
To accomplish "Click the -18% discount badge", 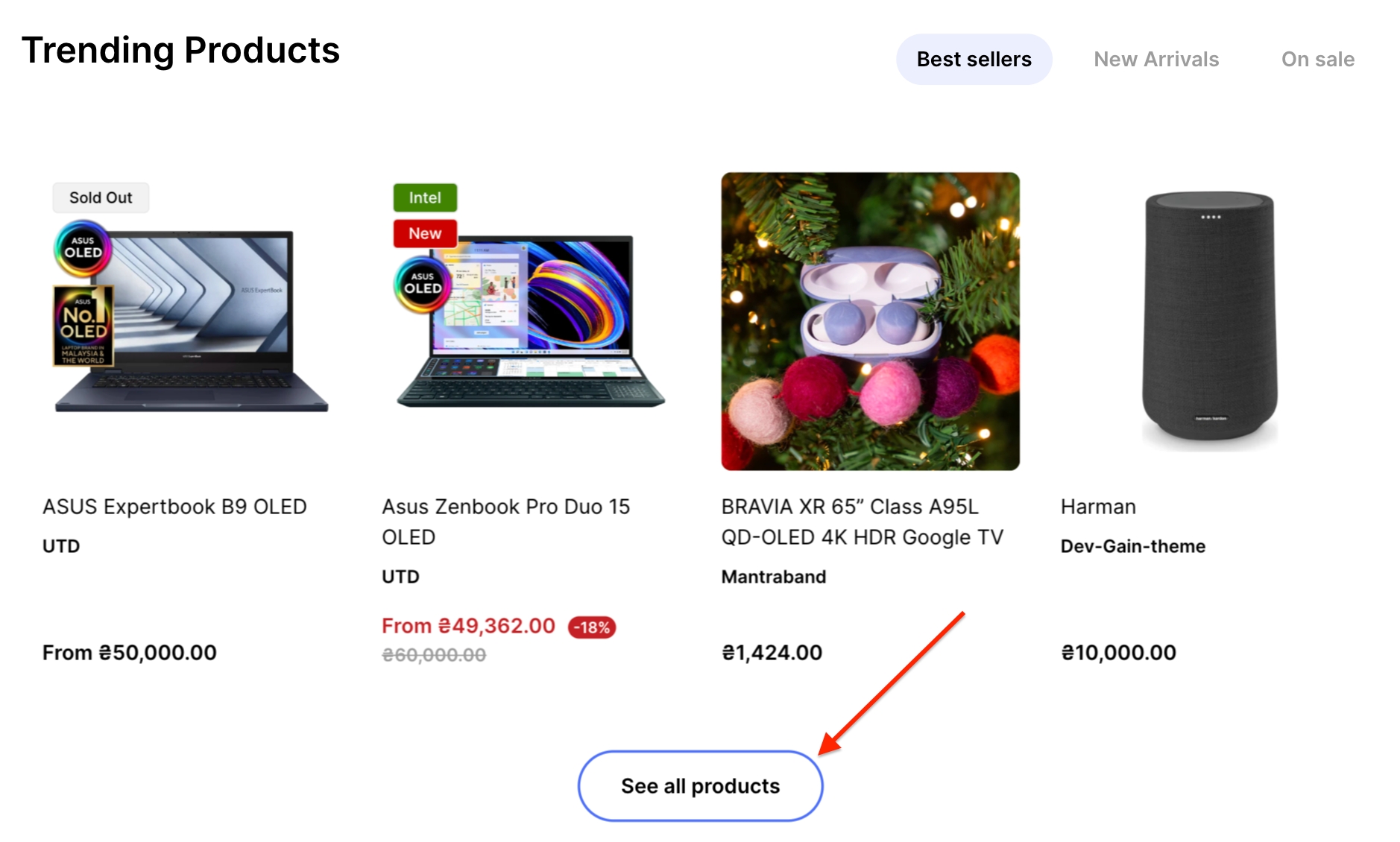I will pos(592,627).
